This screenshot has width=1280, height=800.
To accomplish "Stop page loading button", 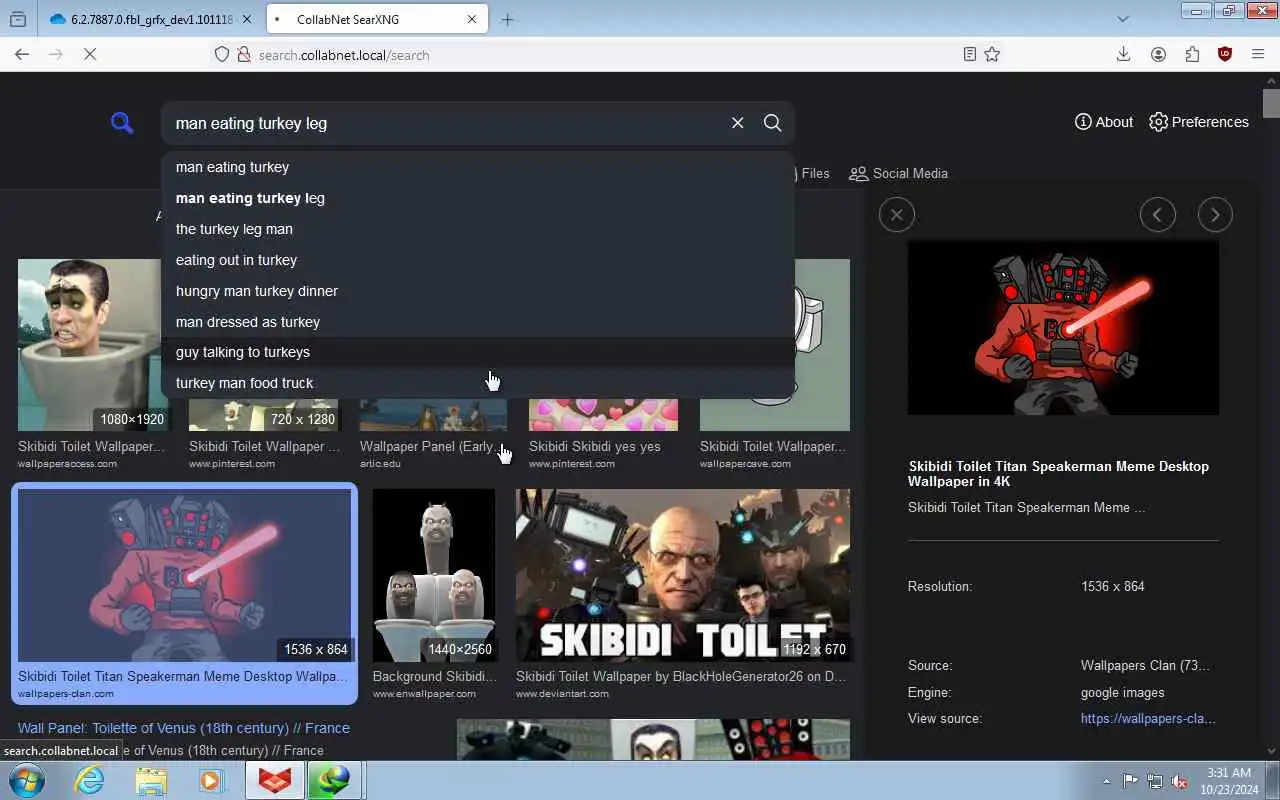I will click(x=89, y=55).
